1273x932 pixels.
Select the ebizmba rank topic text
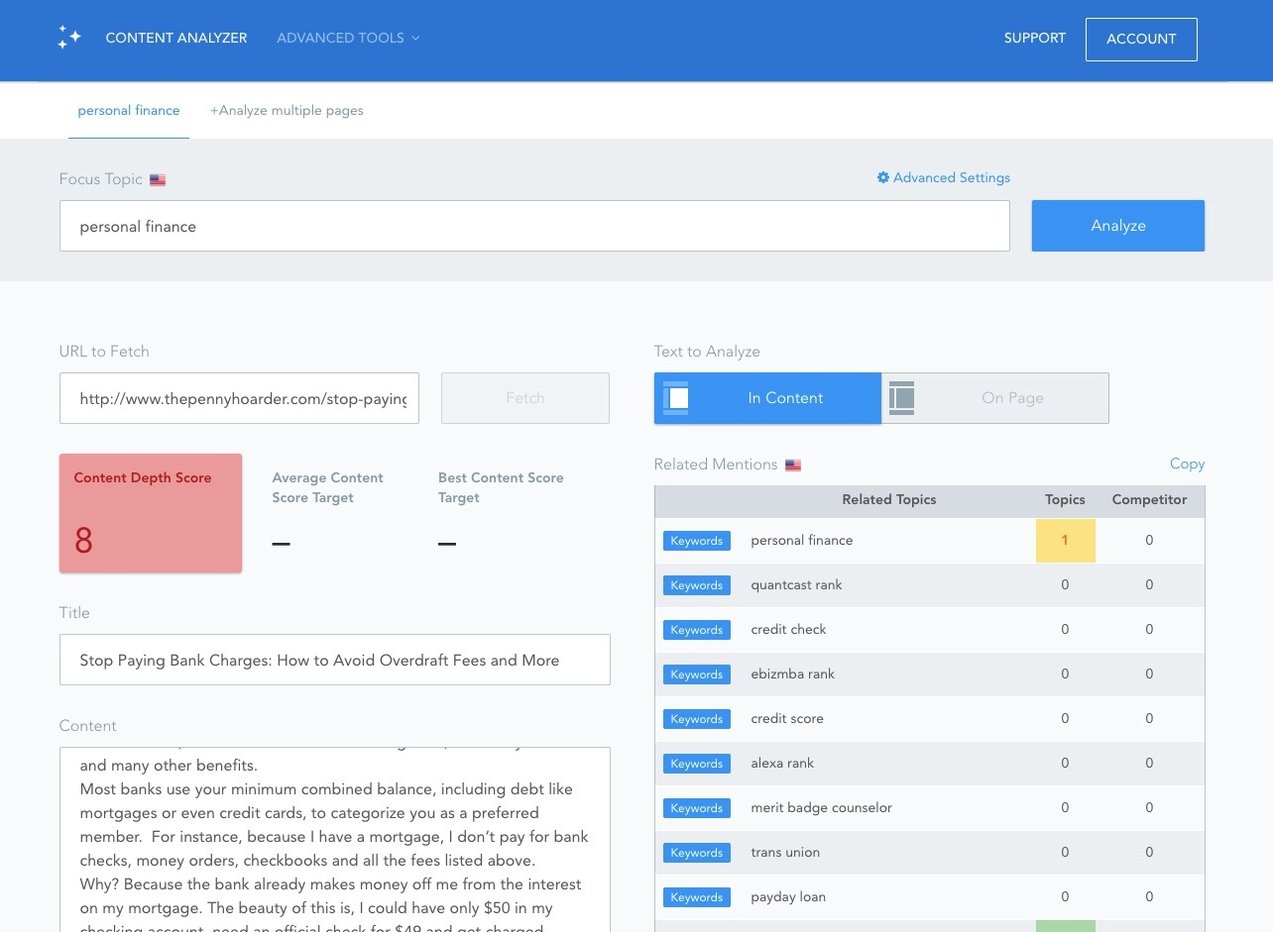point(792,674)
